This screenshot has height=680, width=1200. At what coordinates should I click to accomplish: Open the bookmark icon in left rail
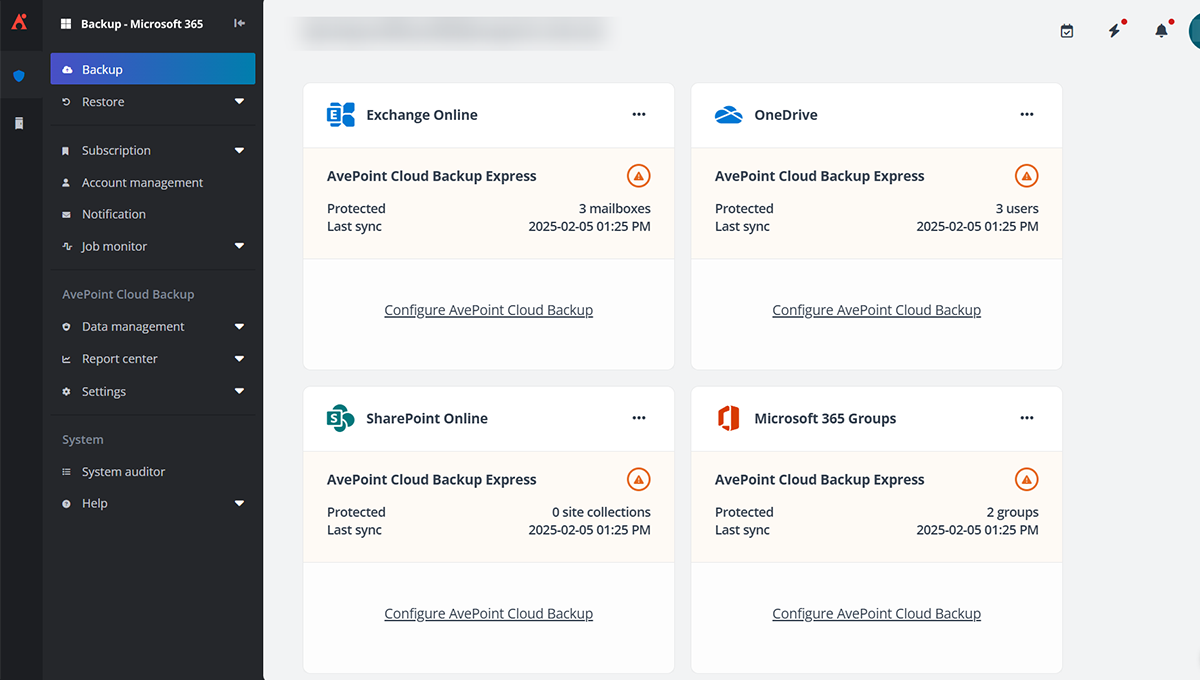[19, 123]
